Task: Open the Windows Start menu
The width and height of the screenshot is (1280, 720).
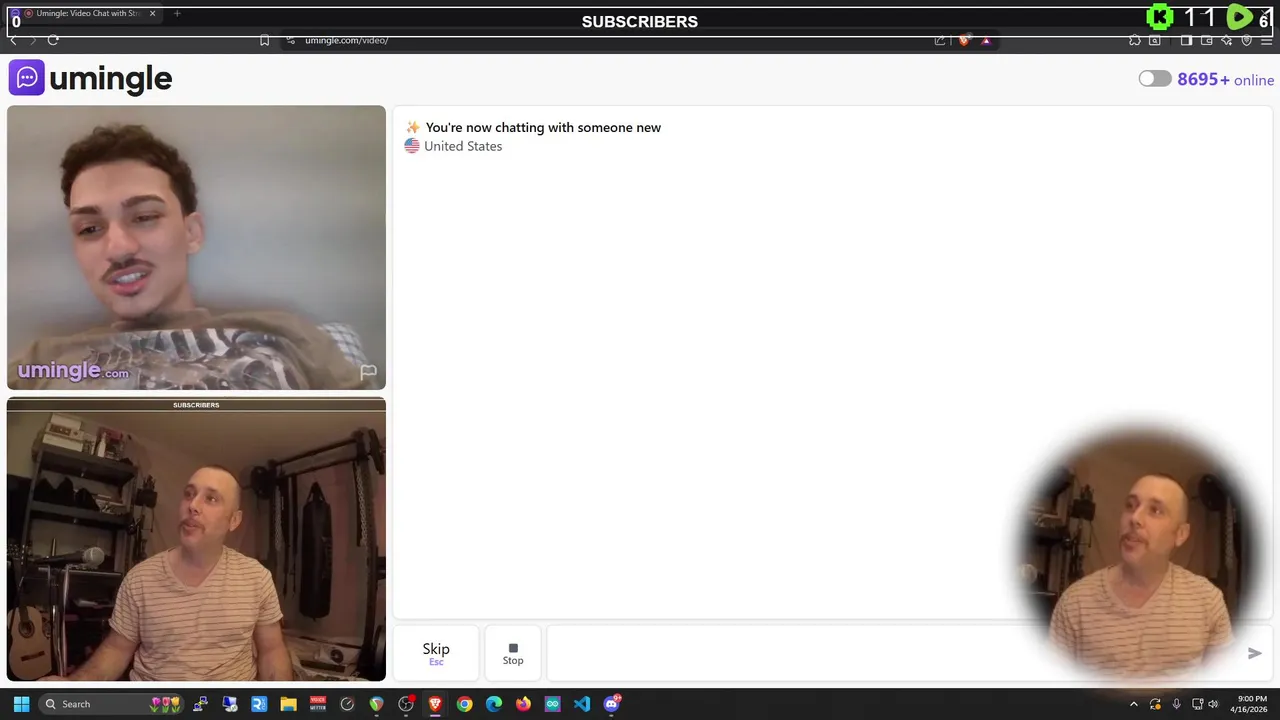Action: tap(21, 704)
